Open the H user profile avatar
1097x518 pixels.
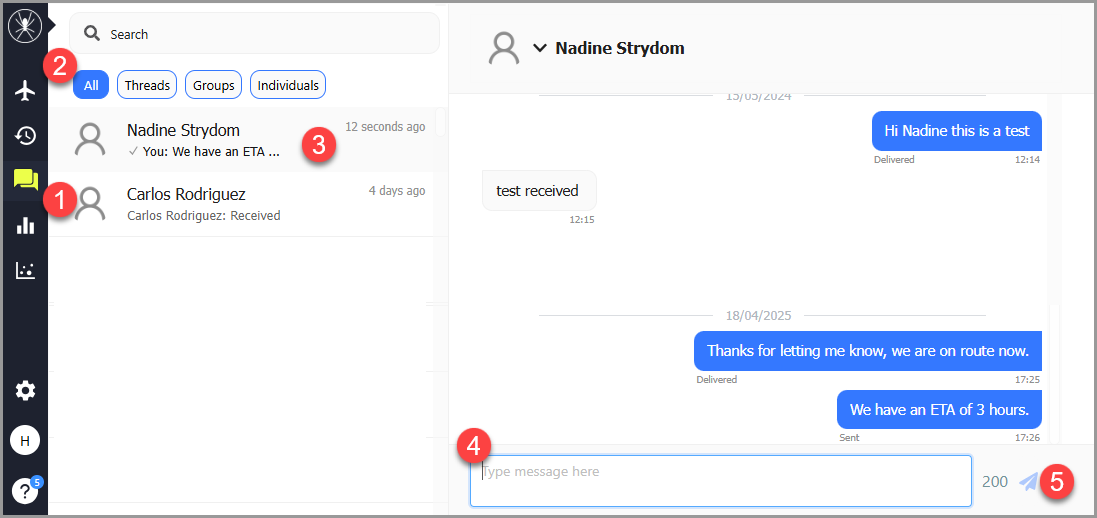(x=25, y=440)
